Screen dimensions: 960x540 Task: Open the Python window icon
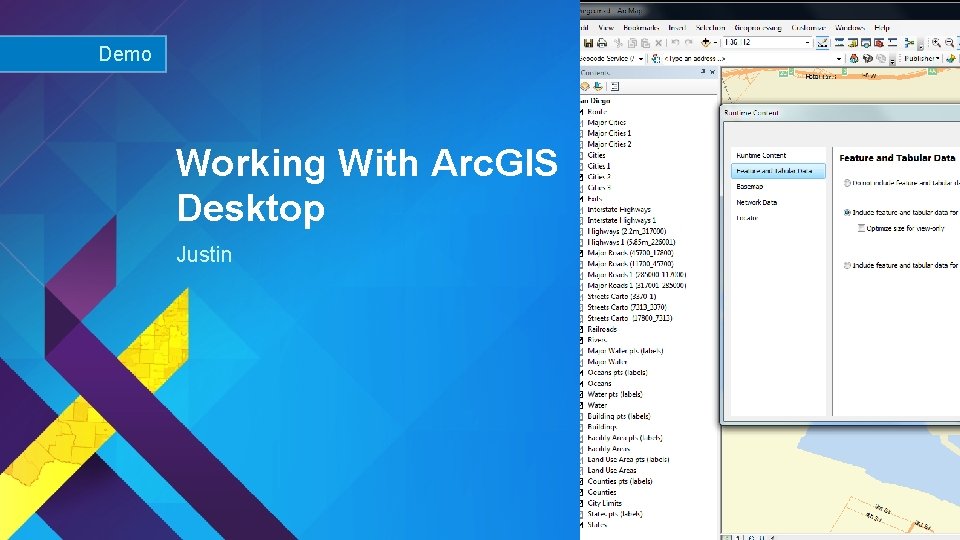coord(892,43)
